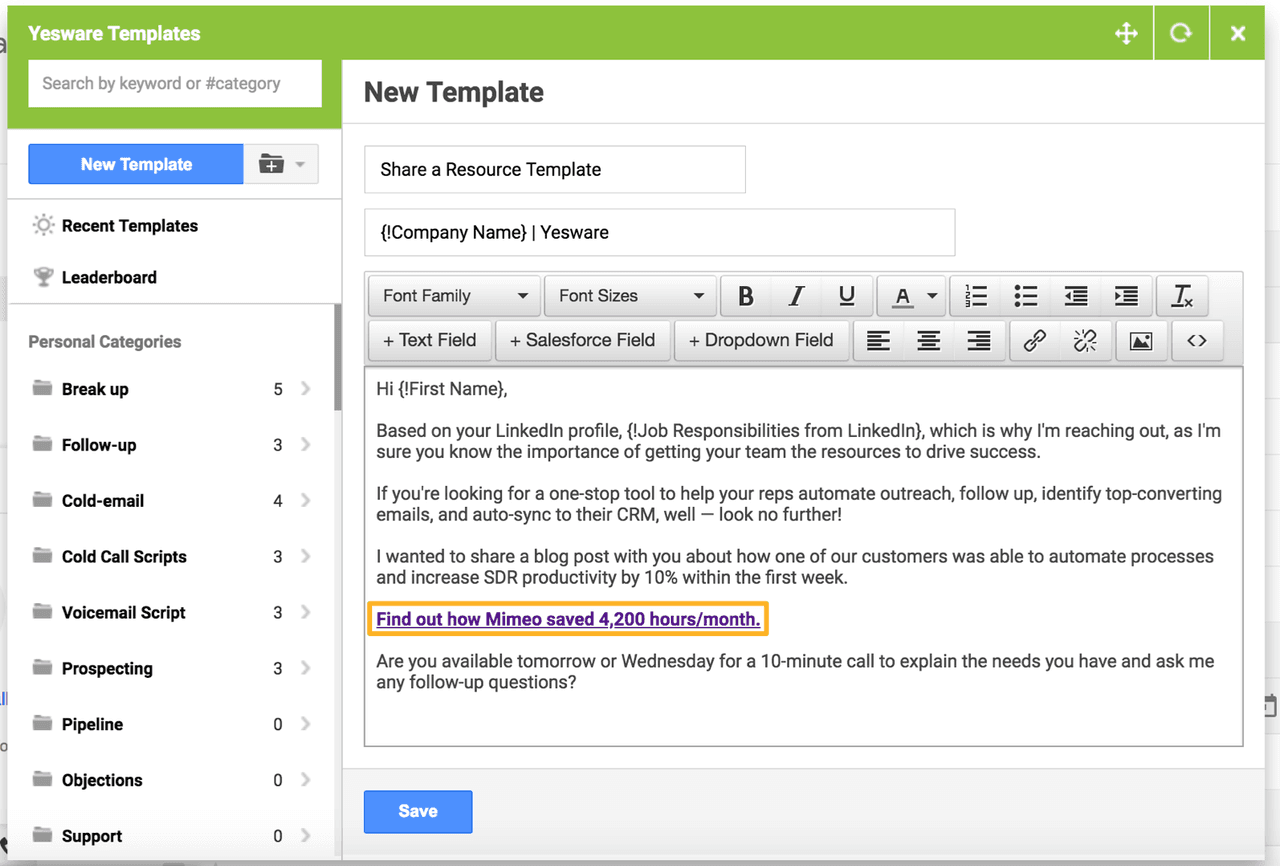The height and width of the screenshot is (866, 1280).
Task: Apply italic formatting to text
Action: (x=796, y=296)
